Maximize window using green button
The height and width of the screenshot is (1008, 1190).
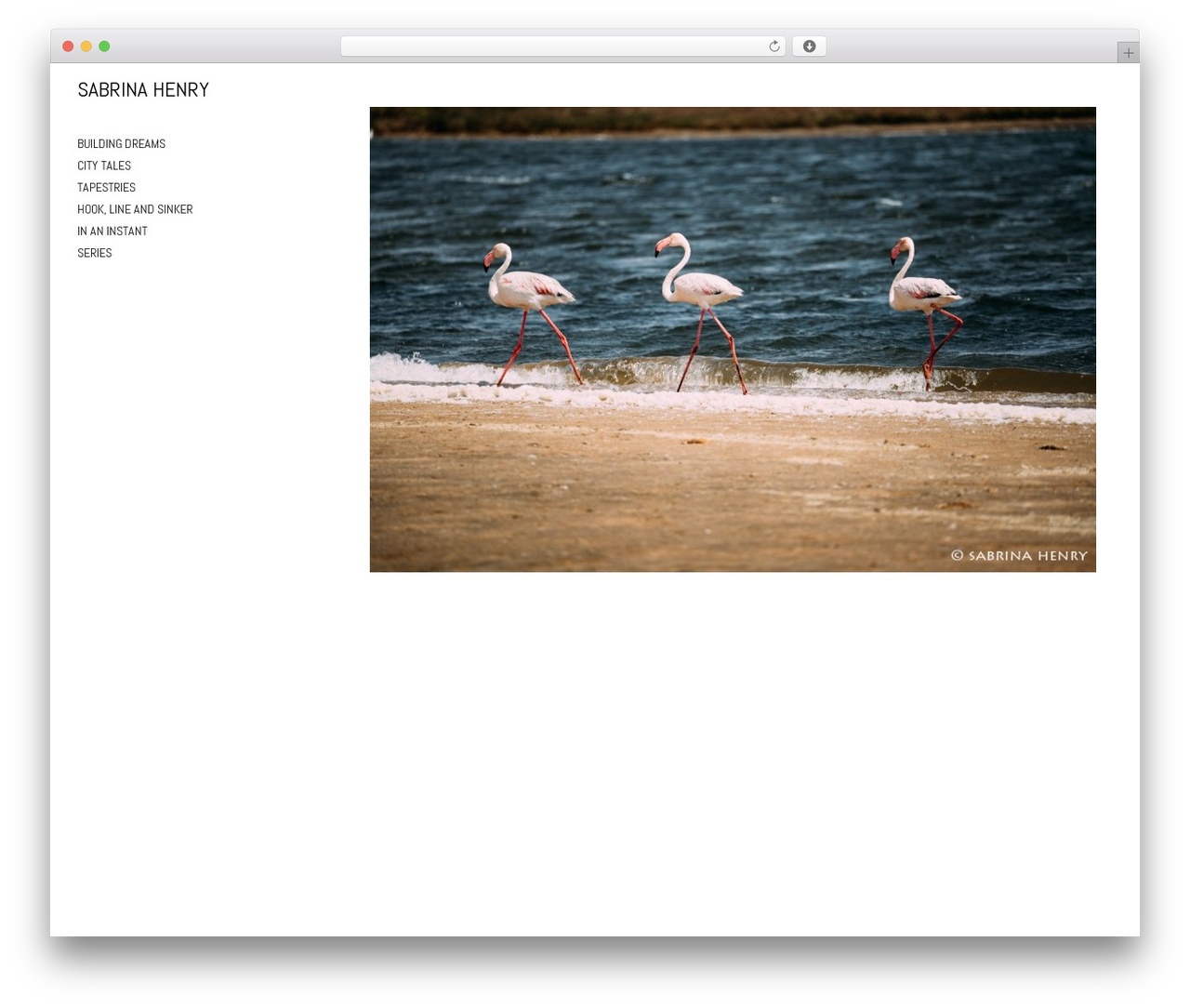[104, 46]
